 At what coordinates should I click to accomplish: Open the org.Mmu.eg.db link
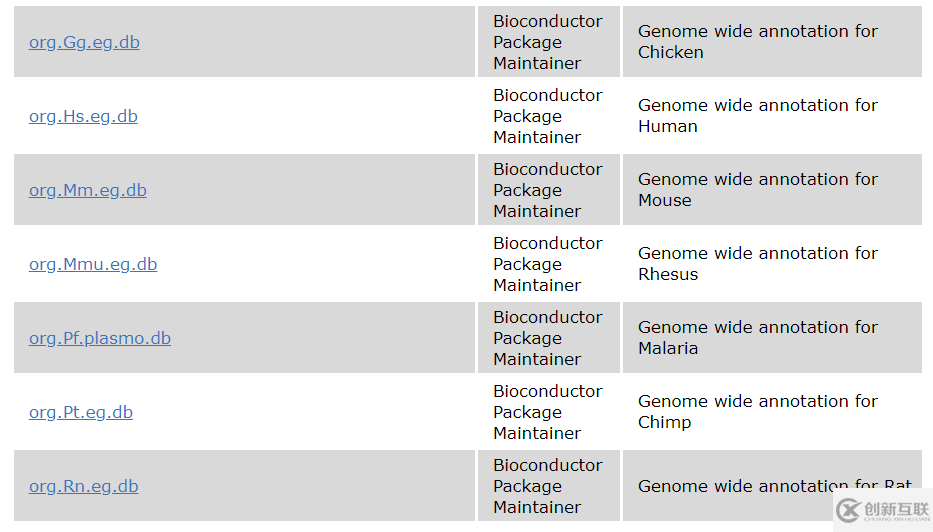tap(93, 264)
